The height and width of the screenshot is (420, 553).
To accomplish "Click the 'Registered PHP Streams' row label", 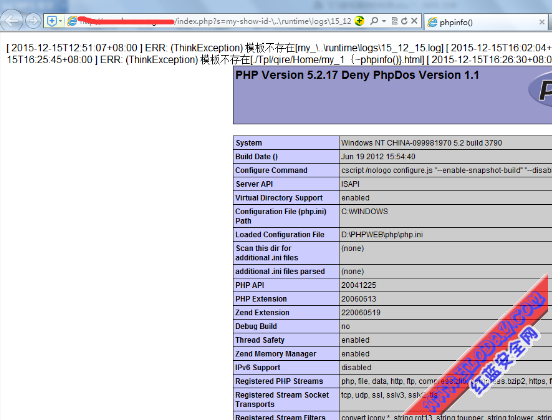I will point(279,381).
